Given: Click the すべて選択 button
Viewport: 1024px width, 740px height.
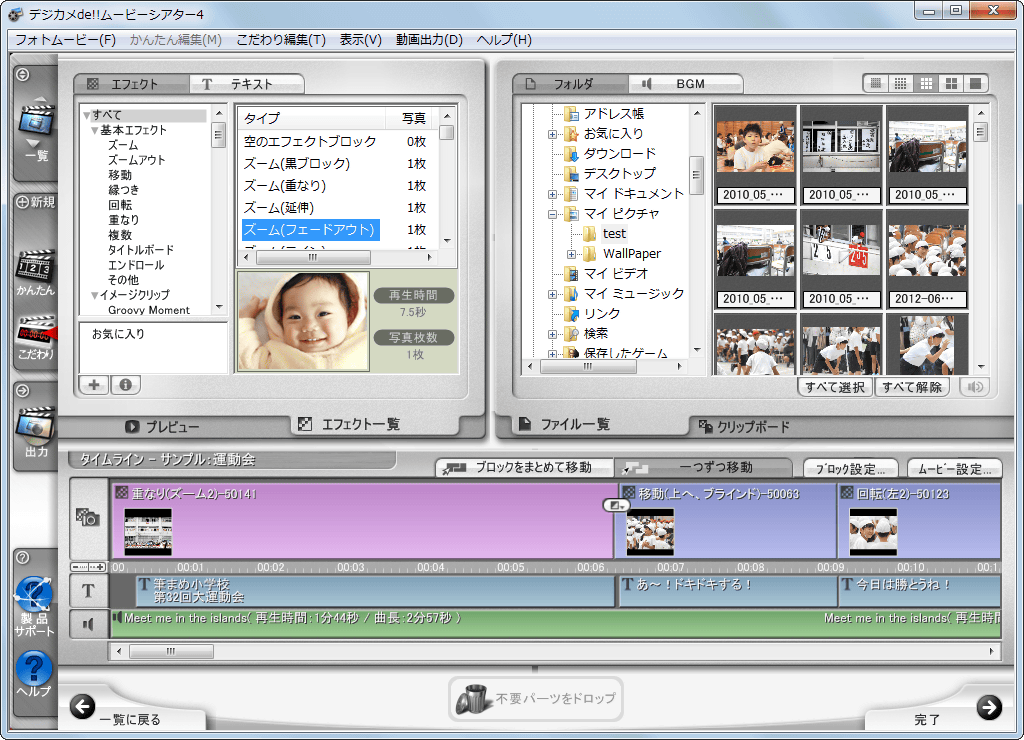Looking at the screenshot, I should [x=835, y=387].
